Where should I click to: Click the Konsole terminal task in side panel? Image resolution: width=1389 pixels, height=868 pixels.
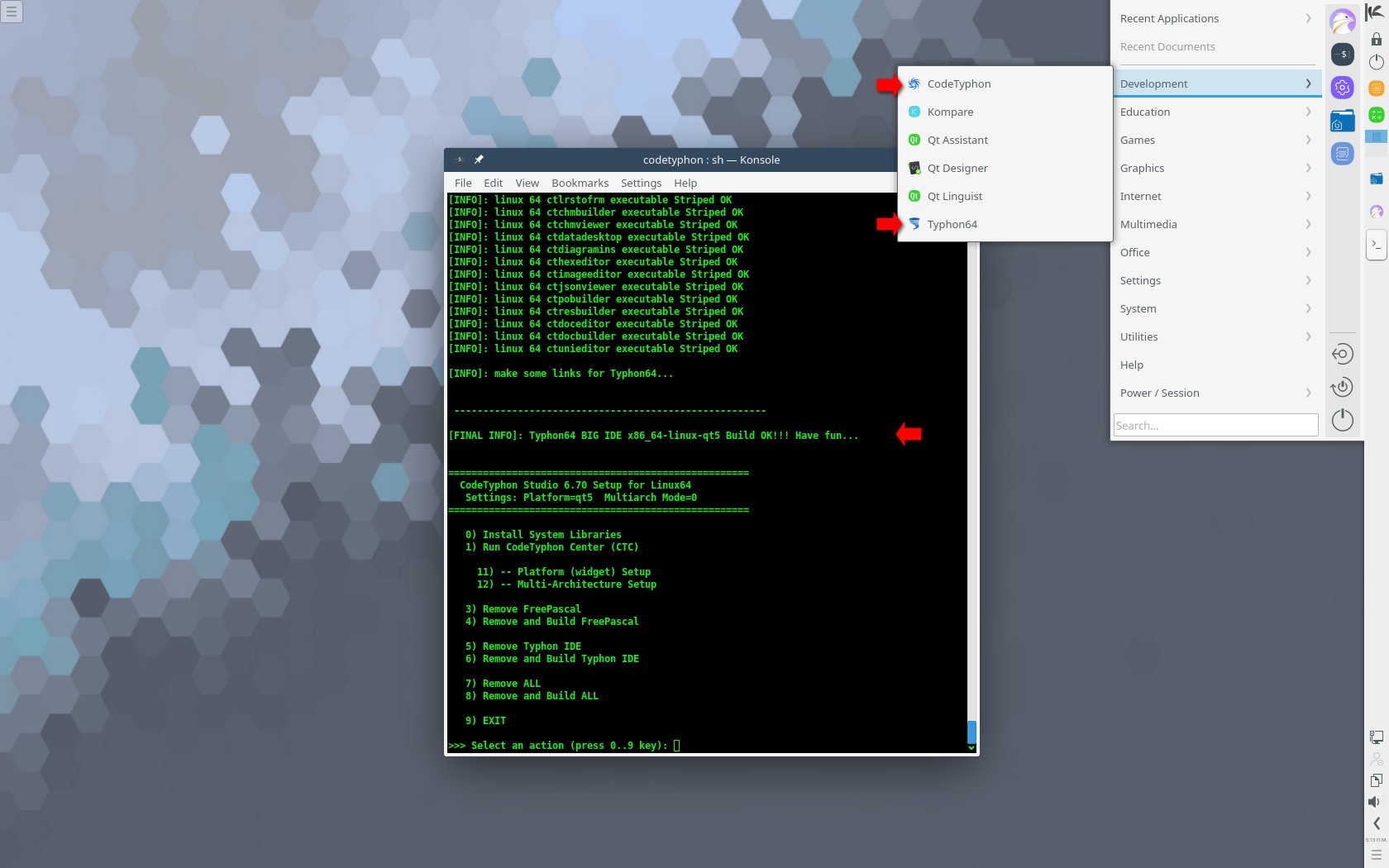(x=1376, y=246)
